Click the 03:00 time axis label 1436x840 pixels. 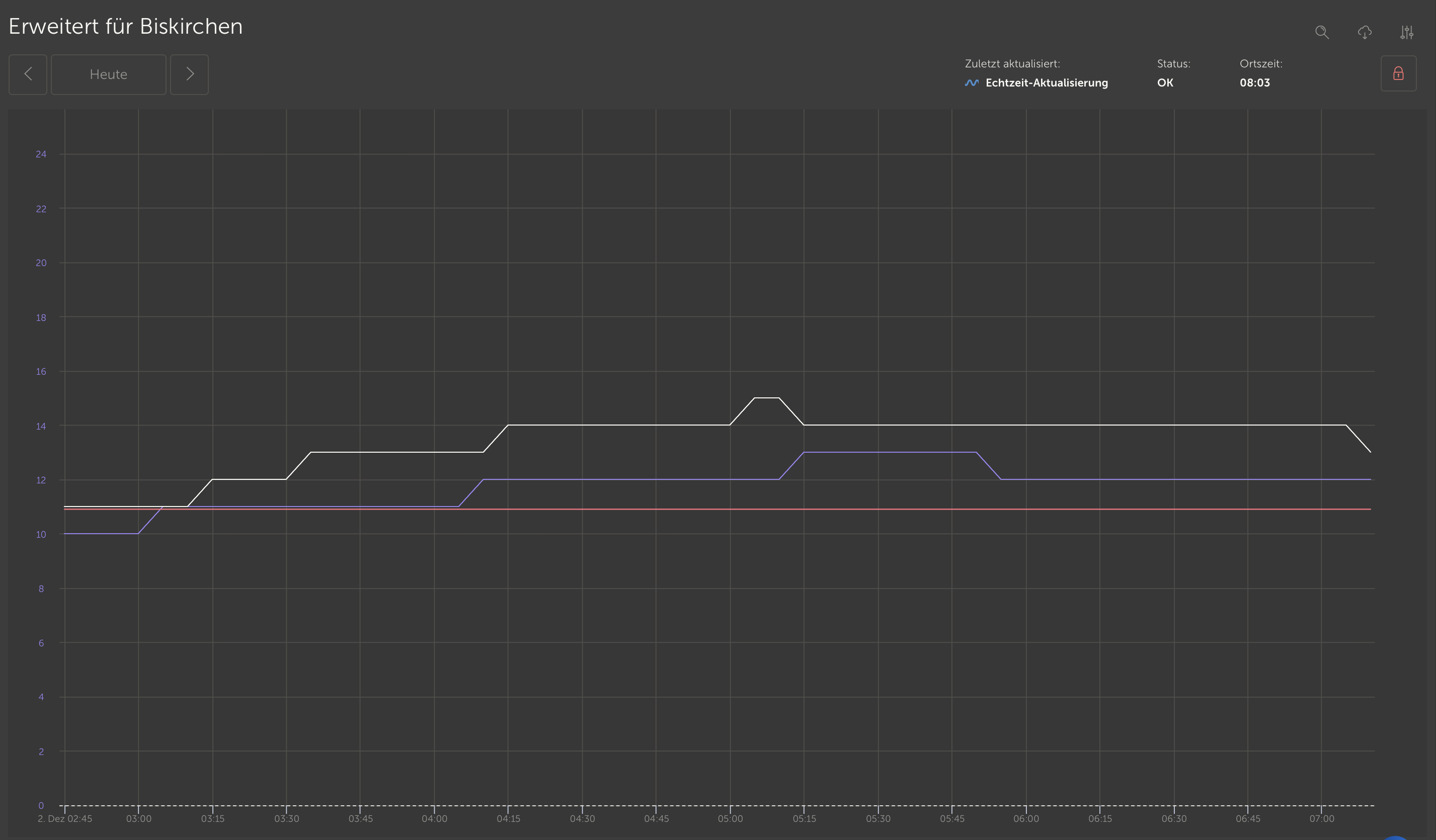coord(138,819)
